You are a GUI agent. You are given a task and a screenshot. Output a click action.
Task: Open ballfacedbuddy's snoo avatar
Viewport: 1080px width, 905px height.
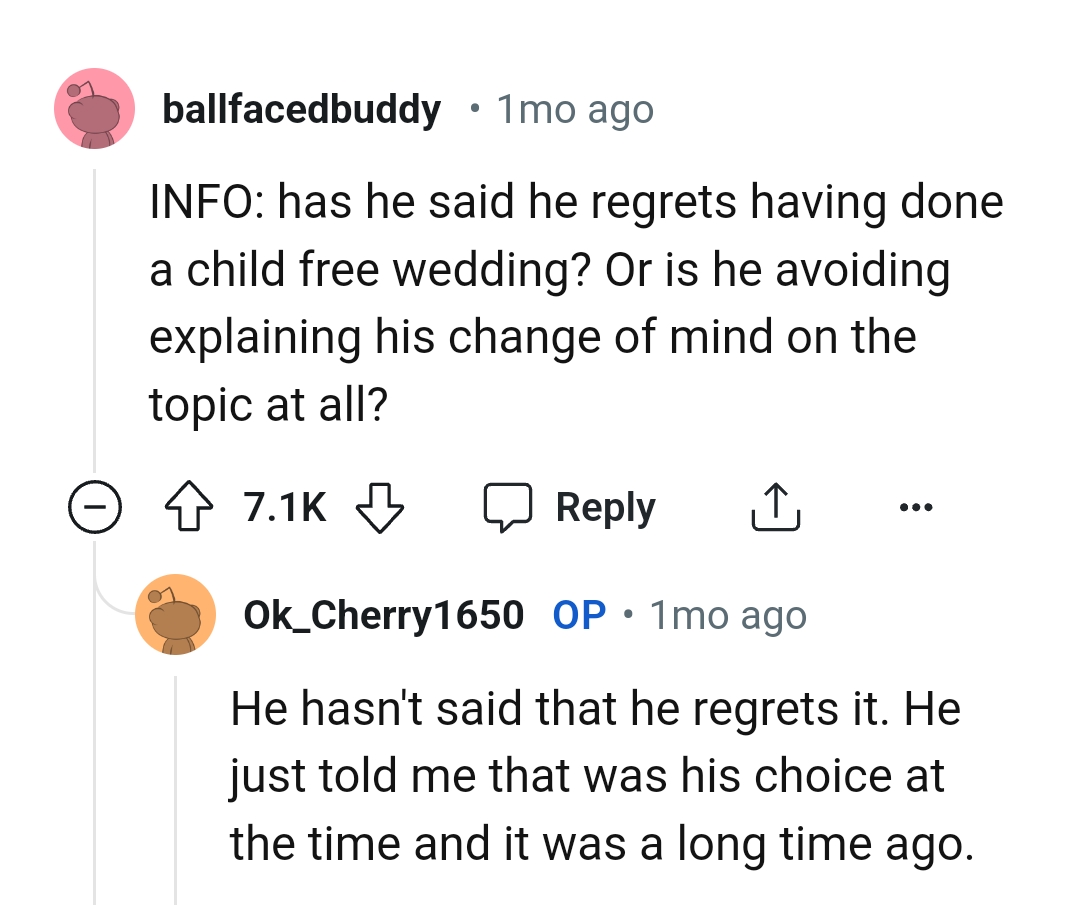[94, 109]
